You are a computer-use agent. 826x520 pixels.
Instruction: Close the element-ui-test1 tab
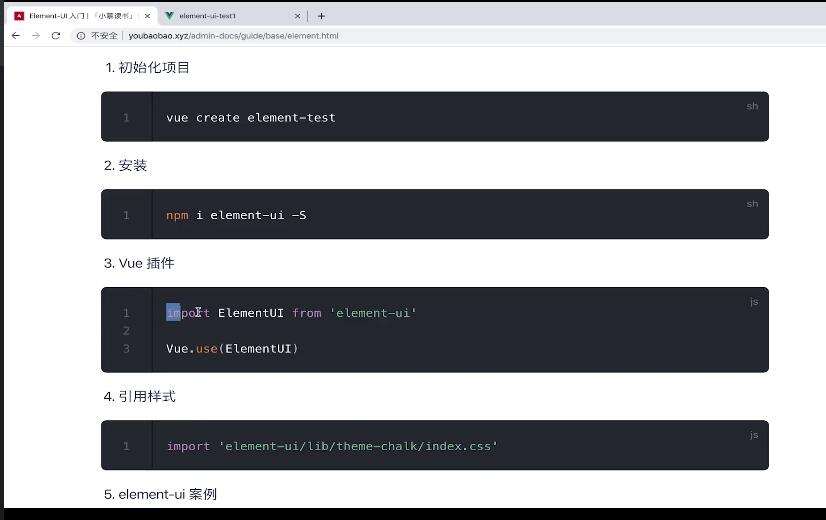tap(297, 16)
